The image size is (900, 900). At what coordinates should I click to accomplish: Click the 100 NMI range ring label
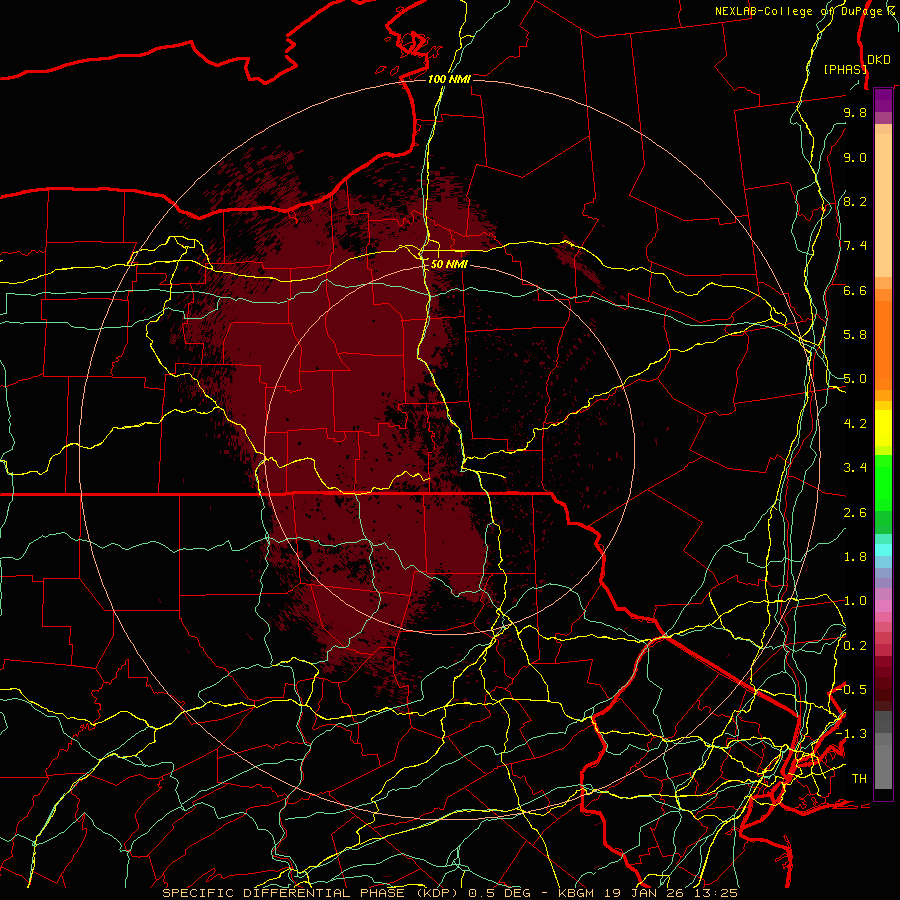click(449, 79)
